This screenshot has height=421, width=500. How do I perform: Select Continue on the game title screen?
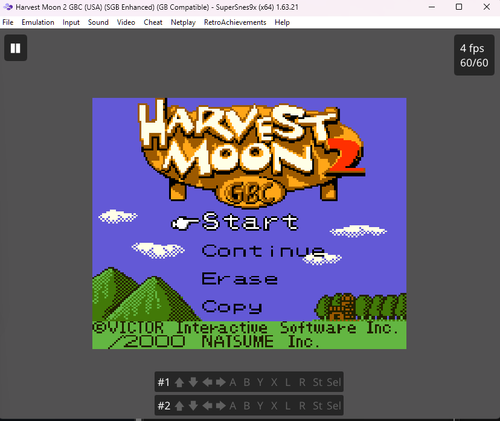(263, 251)
